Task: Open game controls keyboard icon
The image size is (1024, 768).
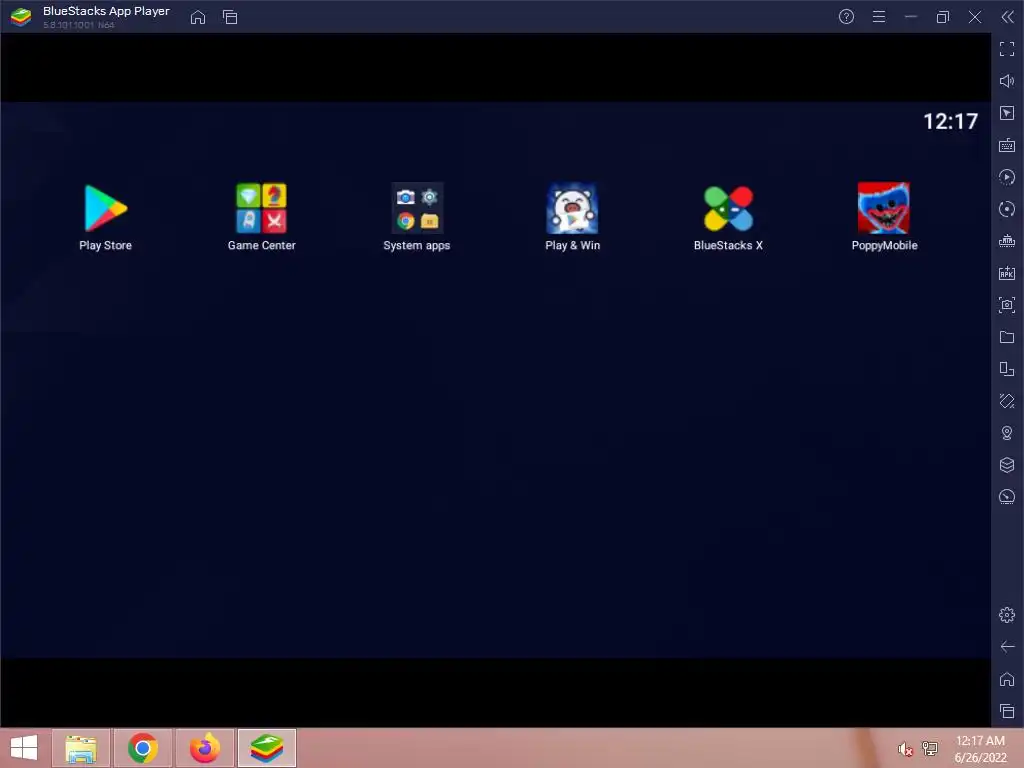Action: (1007, 145)
